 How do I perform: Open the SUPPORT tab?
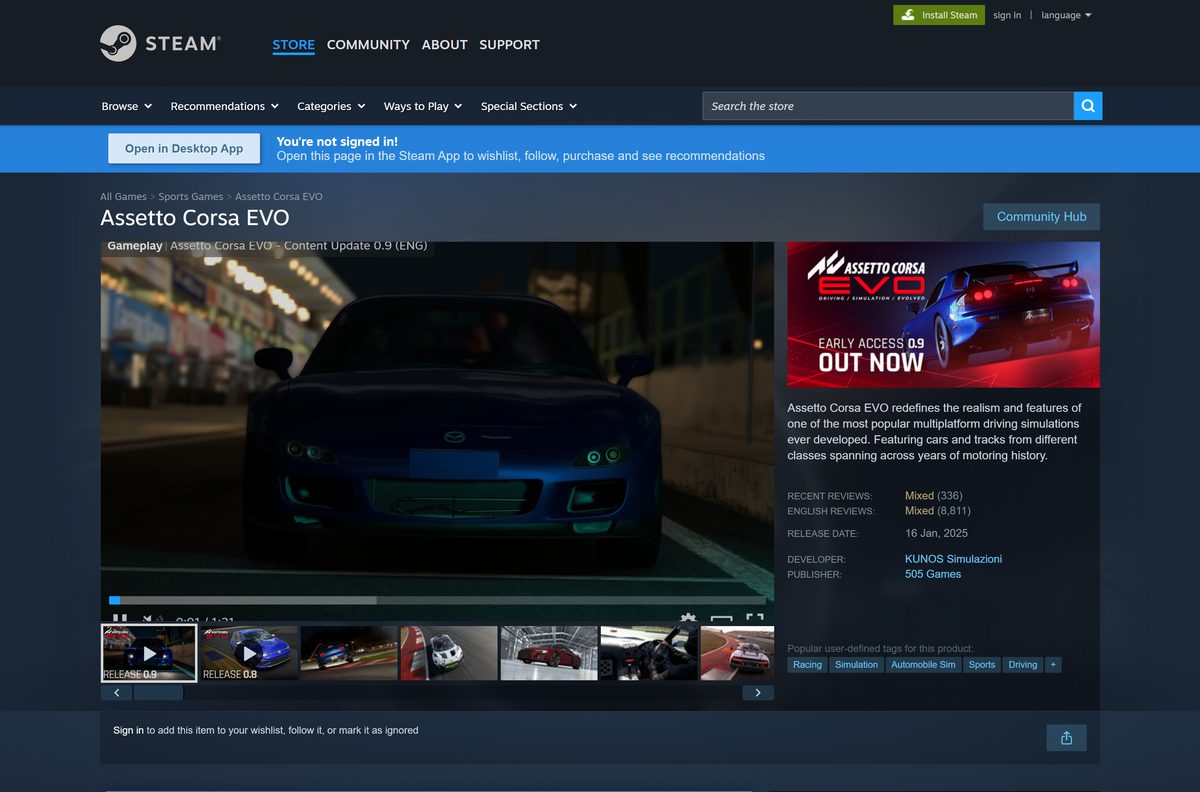[x=509, y=44]
